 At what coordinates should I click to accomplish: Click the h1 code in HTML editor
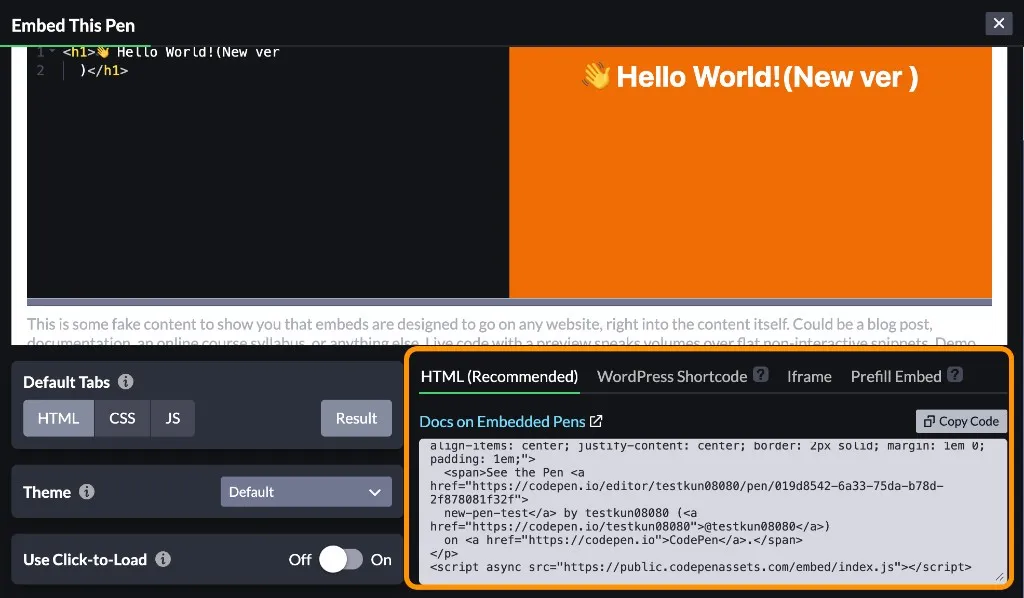click(x=171, y=60)
